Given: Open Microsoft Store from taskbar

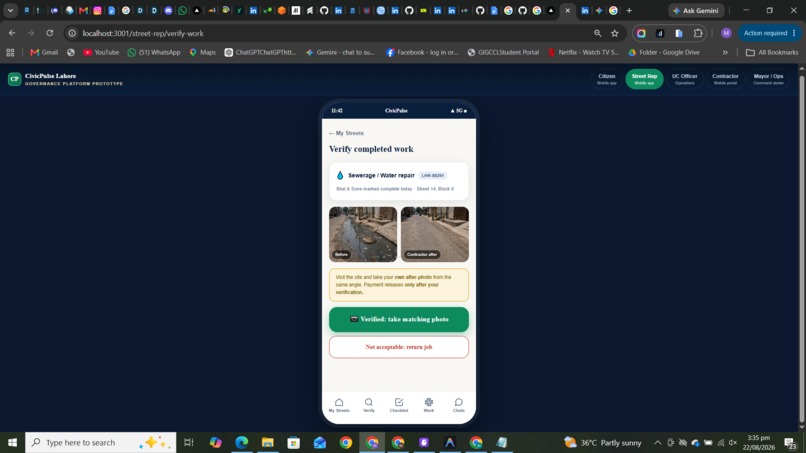Looking at the screenshot, I should (x=294, y=442).
